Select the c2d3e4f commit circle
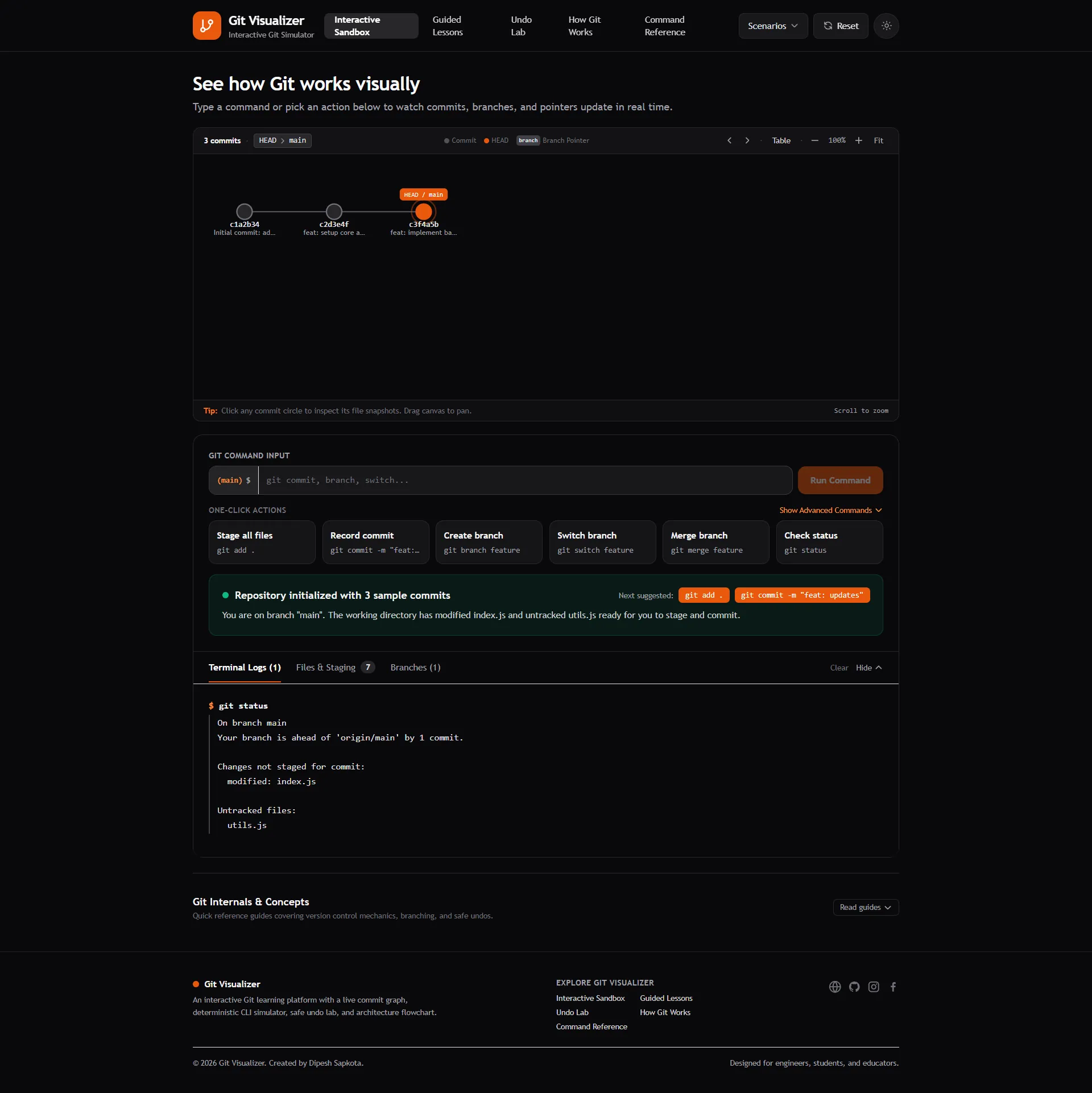The height and width of the screenshot is (1093, 1092). (x=334, y=212)
